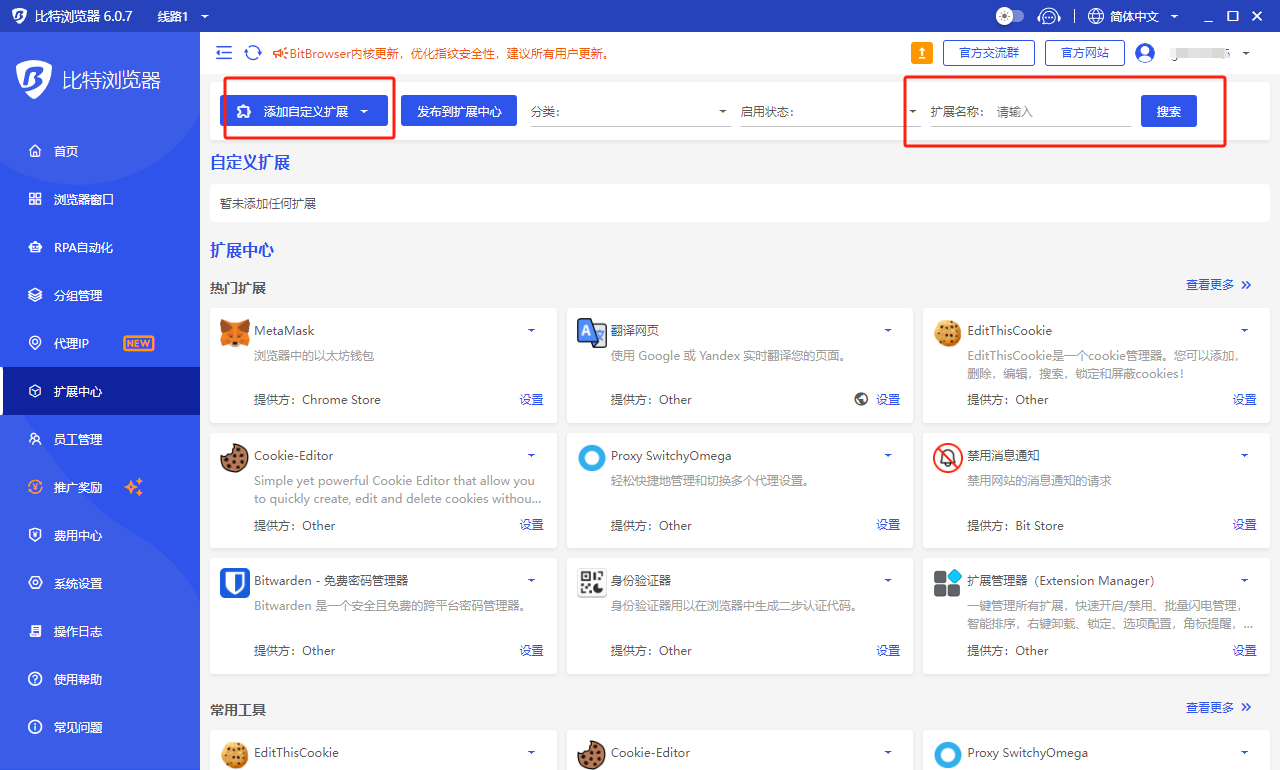This screenshot has height=770, width=1280.
Task: Open 代理IP in the sidebar
Action: coord(100,343)
